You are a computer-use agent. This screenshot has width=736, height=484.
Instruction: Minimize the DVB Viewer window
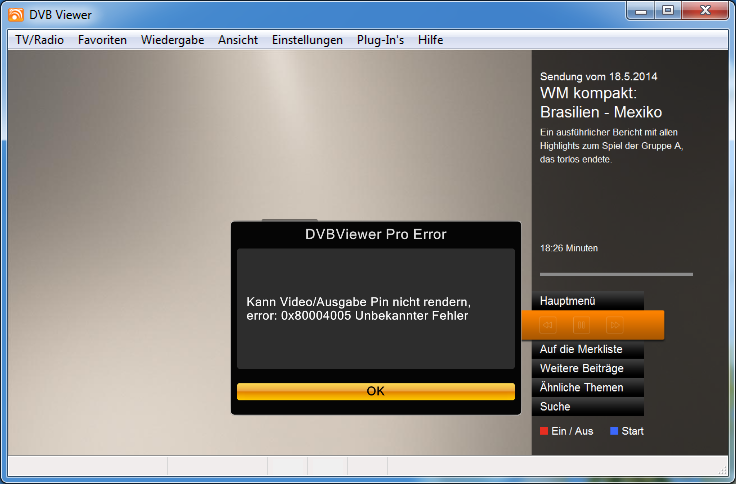tap(641, 11)
